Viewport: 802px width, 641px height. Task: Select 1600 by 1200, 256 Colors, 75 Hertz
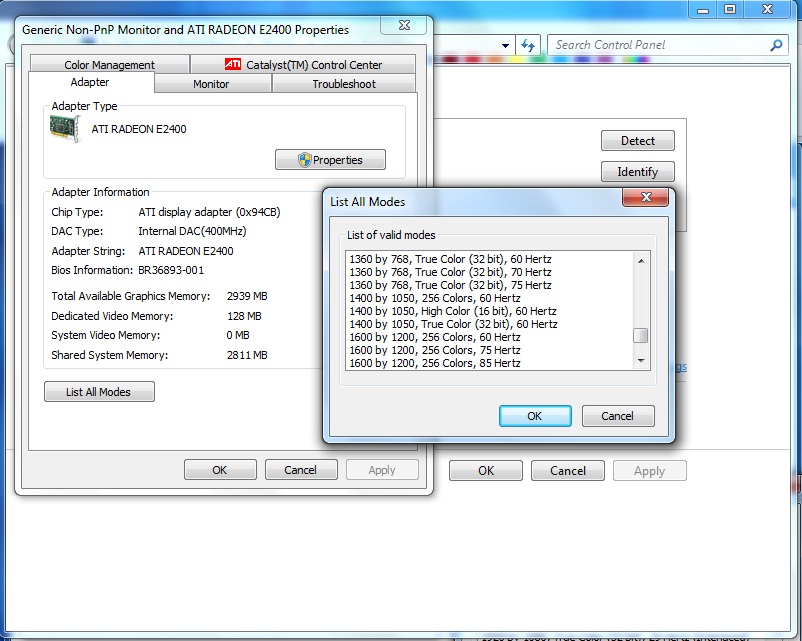435,350
